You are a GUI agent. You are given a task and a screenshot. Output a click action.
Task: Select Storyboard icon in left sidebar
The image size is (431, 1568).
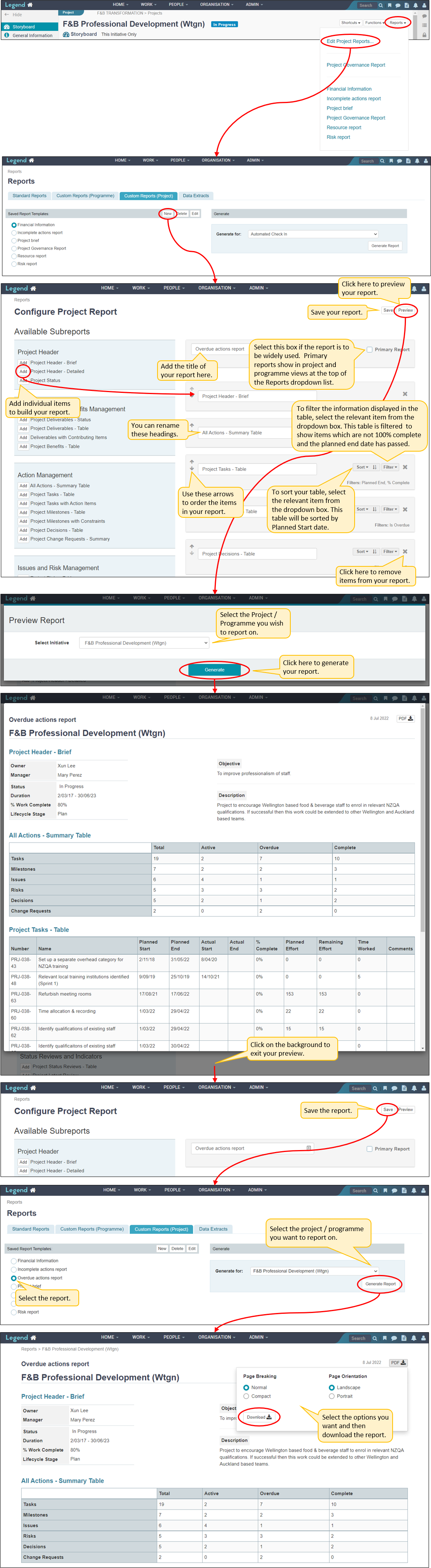(7, 27)
